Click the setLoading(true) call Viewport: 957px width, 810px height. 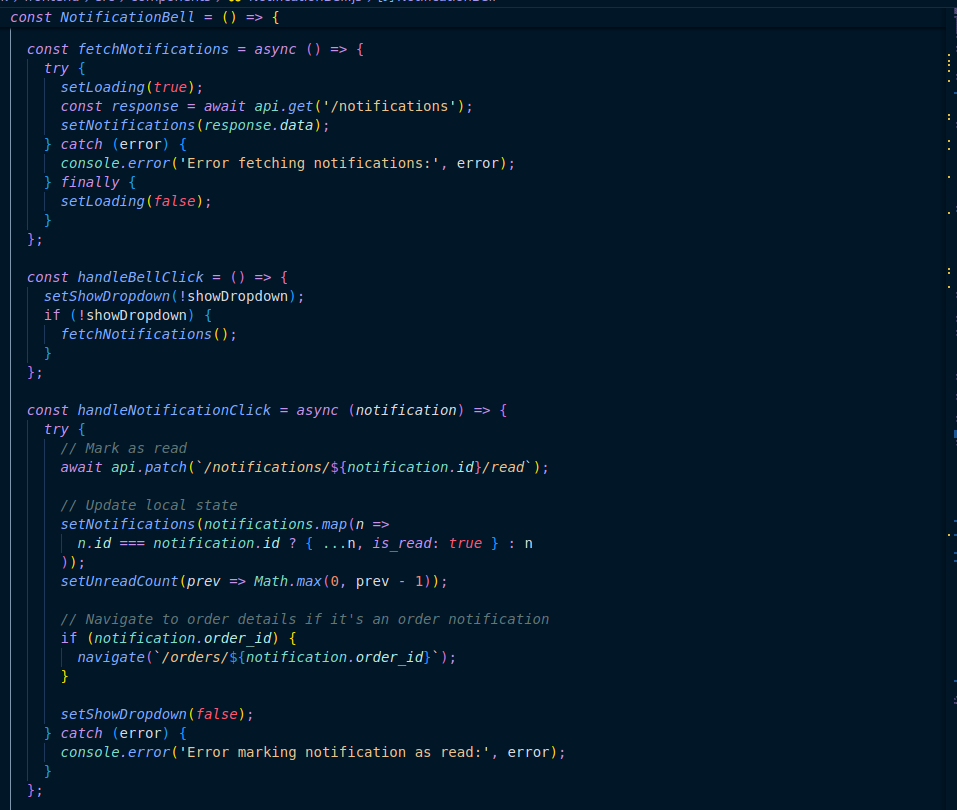[131, 87]
